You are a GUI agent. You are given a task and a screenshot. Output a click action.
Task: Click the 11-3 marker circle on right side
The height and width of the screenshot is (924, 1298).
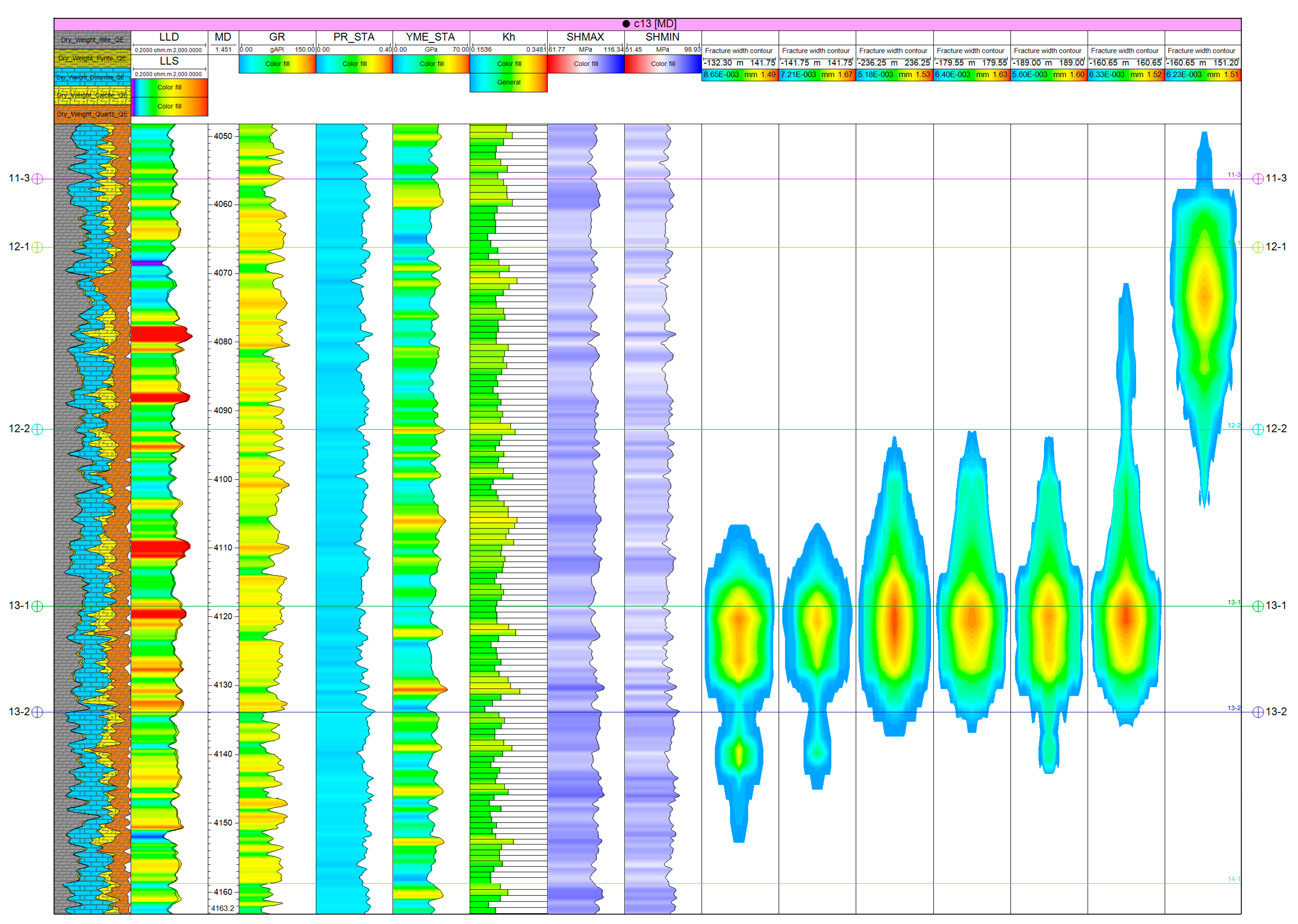[1258, 179]
